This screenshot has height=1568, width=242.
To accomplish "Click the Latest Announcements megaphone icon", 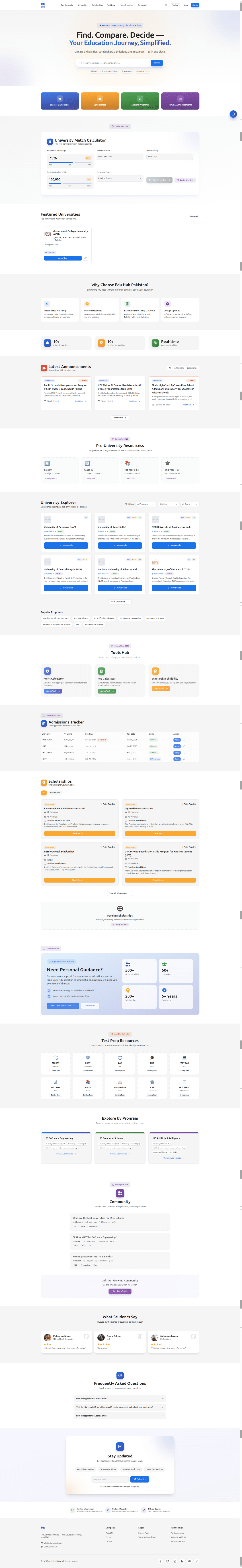I will click(x=44, y=368).
